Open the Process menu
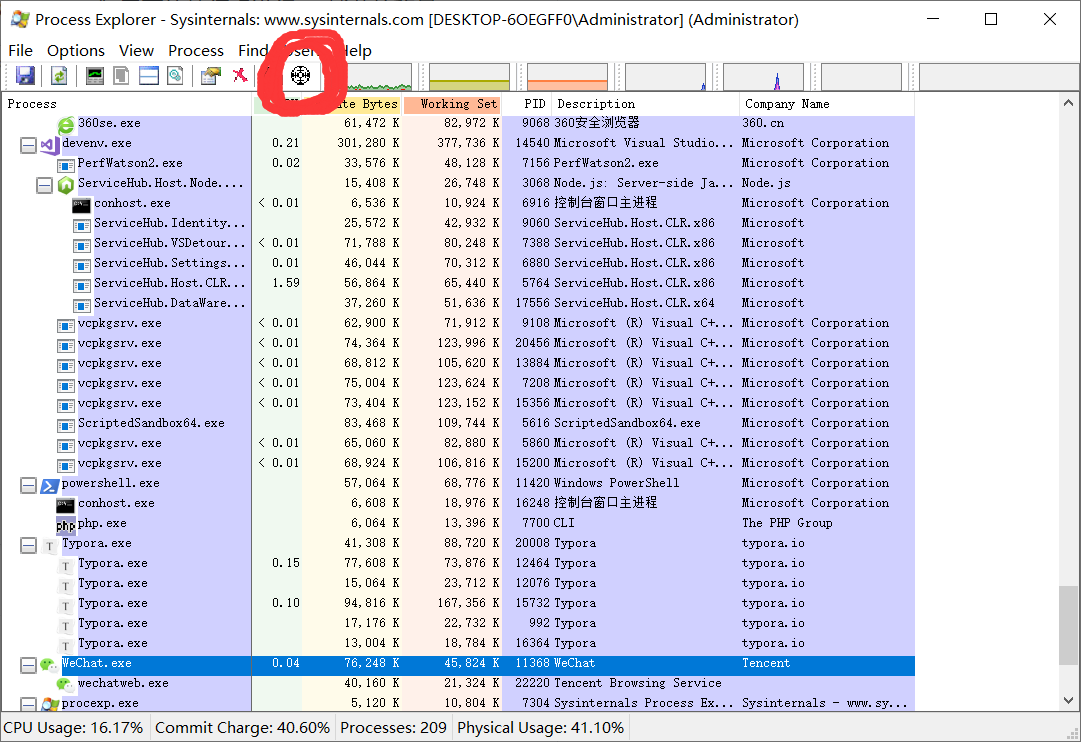 coord(196,50)
